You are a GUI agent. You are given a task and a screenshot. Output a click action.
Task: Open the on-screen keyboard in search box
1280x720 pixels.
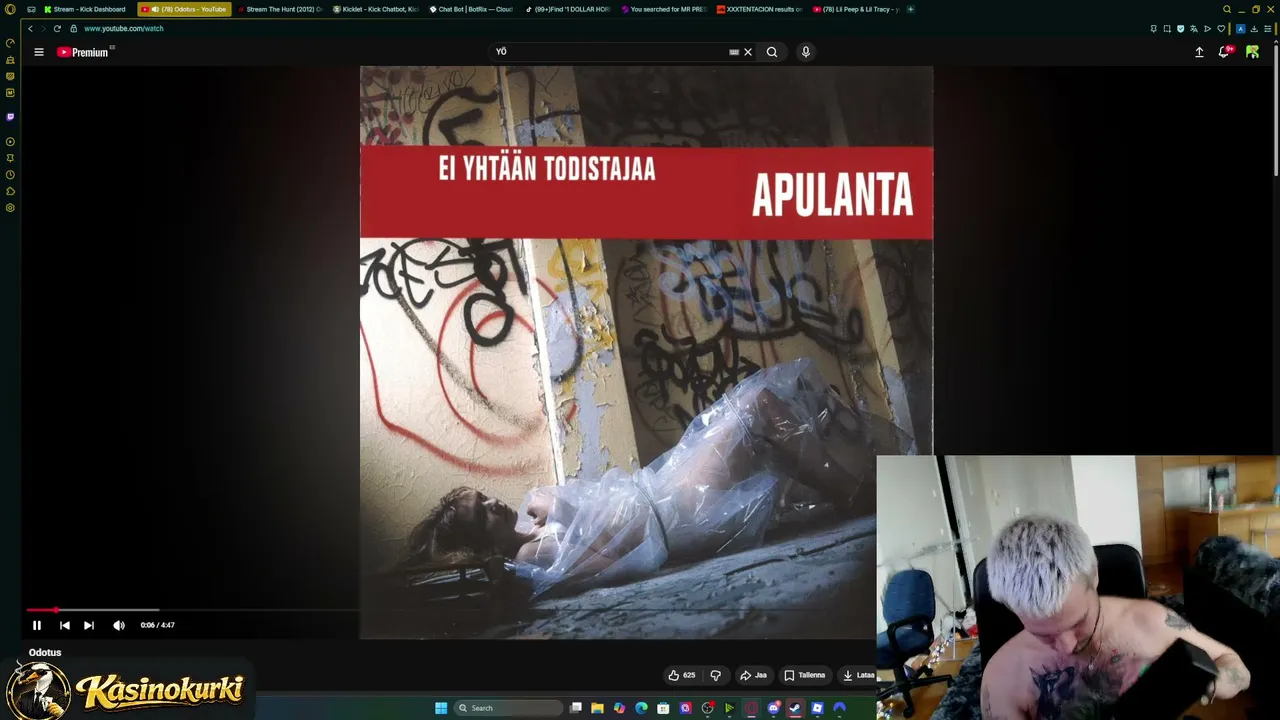(734, 52)
